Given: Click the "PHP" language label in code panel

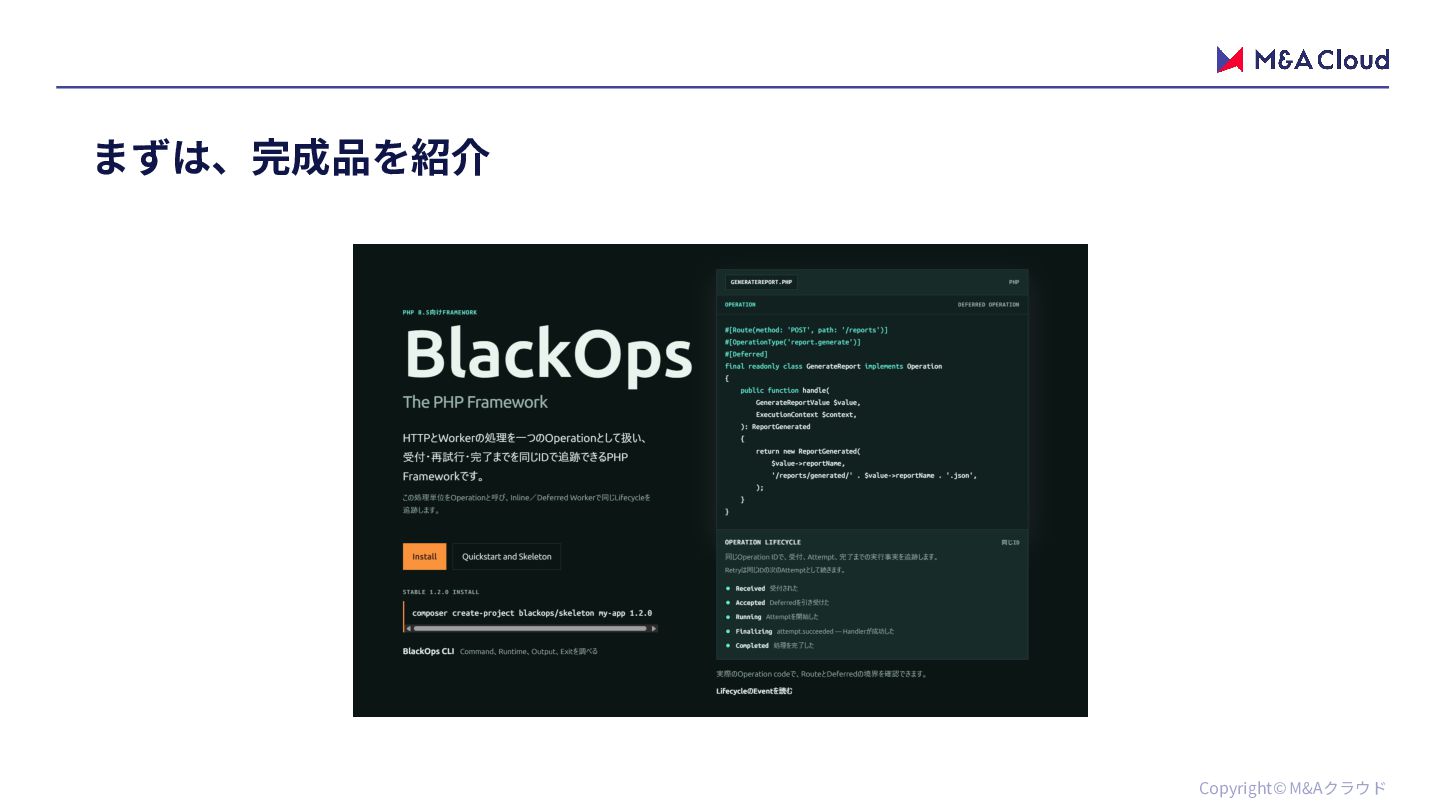Looking at the screenshot, I should (1014, 282).
